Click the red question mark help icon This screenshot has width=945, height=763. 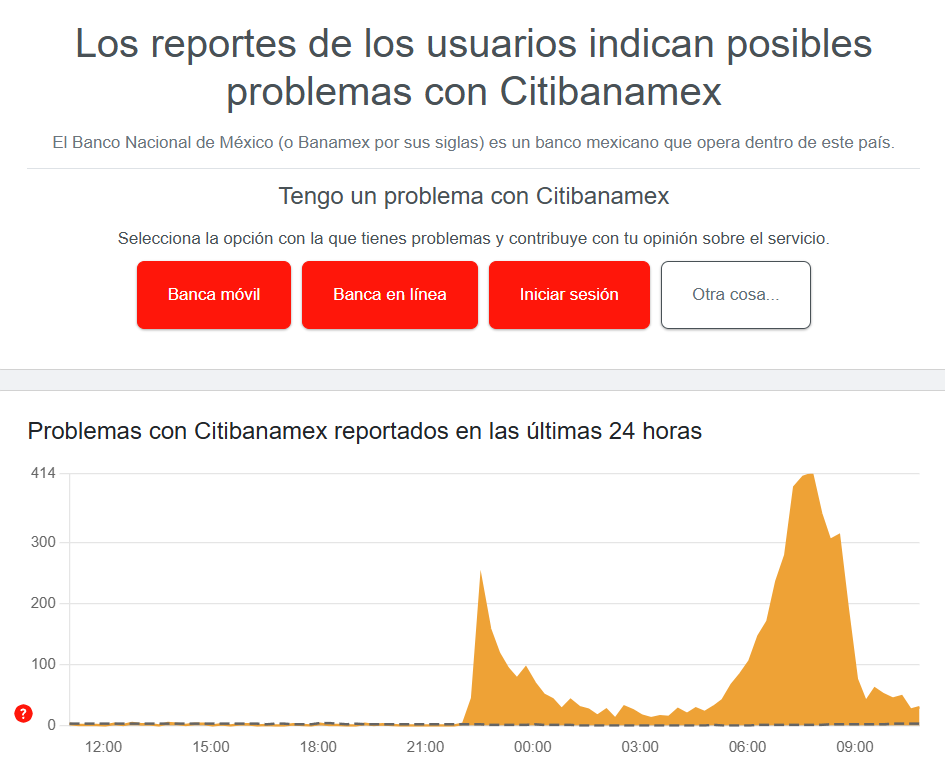(x=23, y=714)
